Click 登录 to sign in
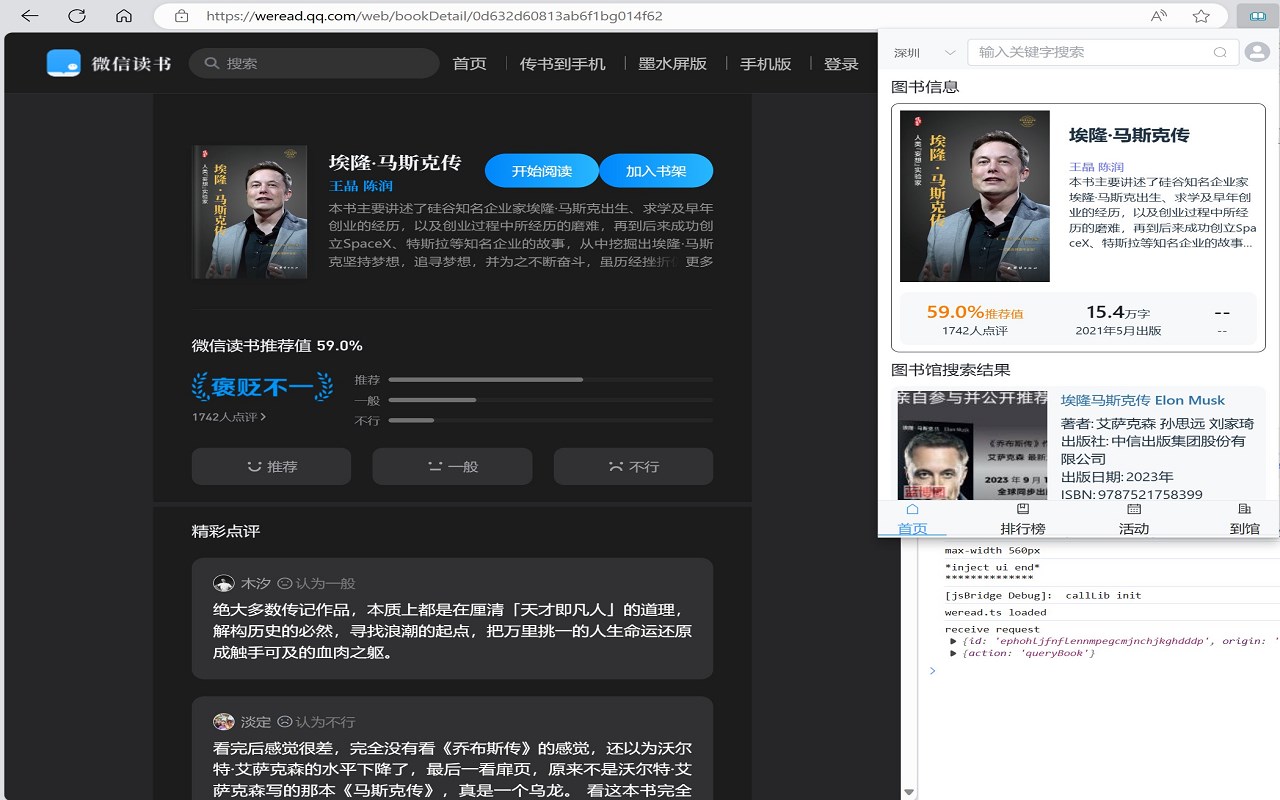This screenshot has width=1280, height=800. tap(841, 63)
